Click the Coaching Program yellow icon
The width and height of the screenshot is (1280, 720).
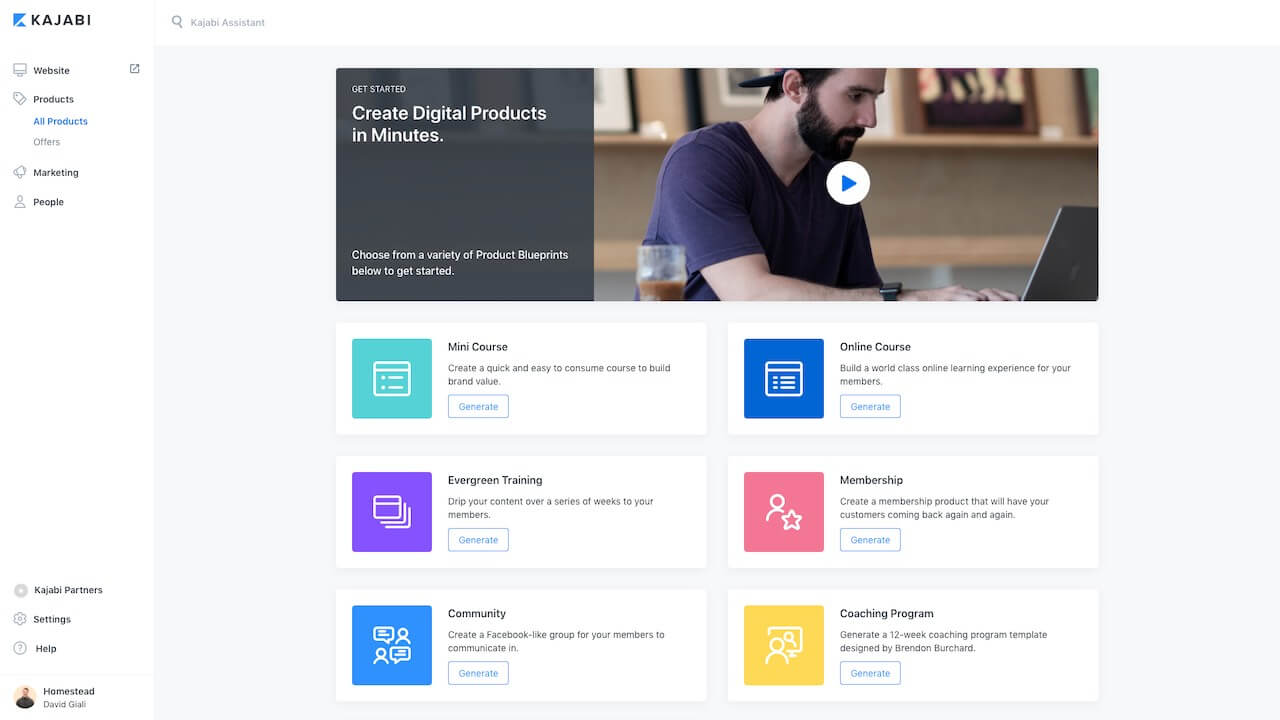[784, 645]
